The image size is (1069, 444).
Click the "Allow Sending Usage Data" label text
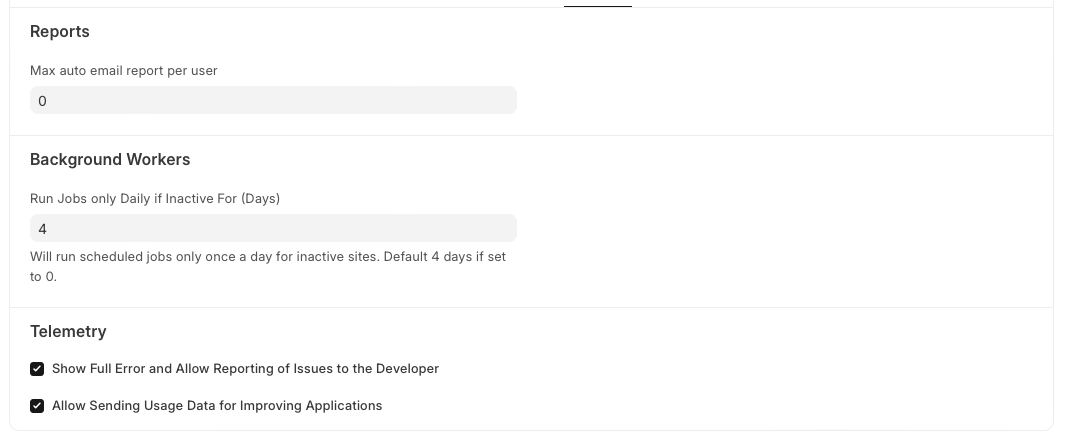click(x=217, y=406)
